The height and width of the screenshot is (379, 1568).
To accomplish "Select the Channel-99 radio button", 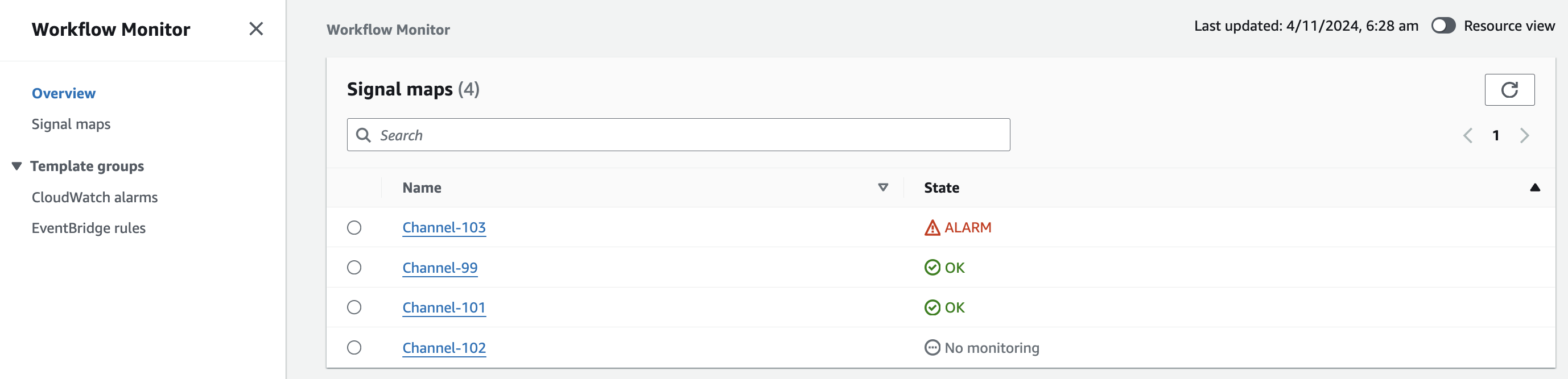I will [x=354, y=268].
